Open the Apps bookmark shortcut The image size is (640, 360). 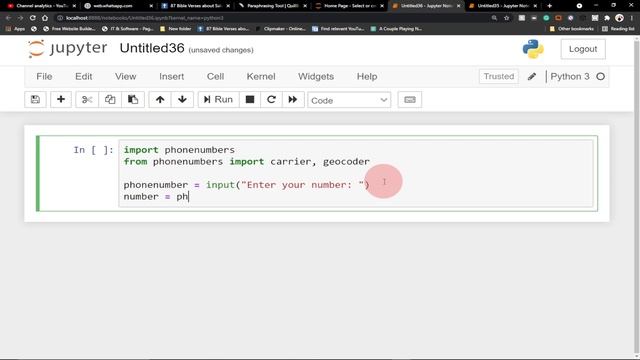(16, 29)
